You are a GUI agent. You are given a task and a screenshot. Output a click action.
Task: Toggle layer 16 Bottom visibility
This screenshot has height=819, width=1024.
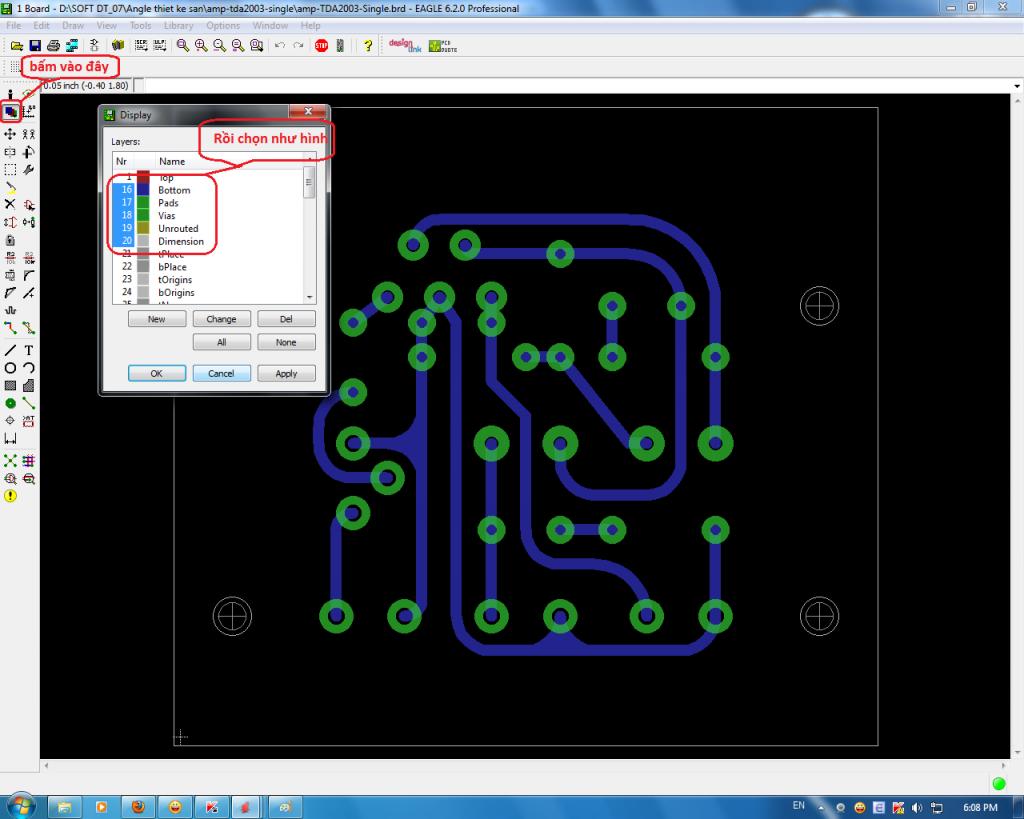click(127, 190)
